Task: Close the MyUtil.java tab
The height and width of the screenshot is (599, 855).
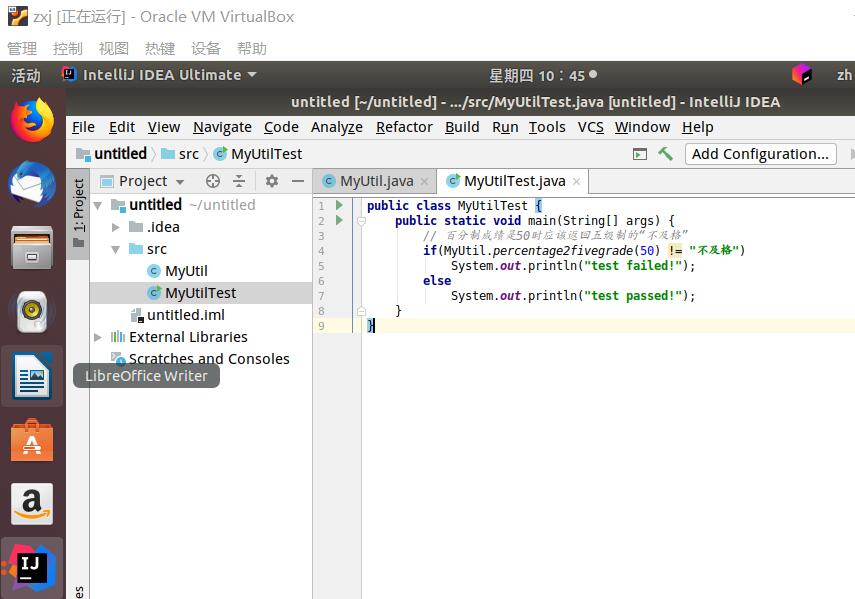Action: pyautogui.click(x=425, y=181)
